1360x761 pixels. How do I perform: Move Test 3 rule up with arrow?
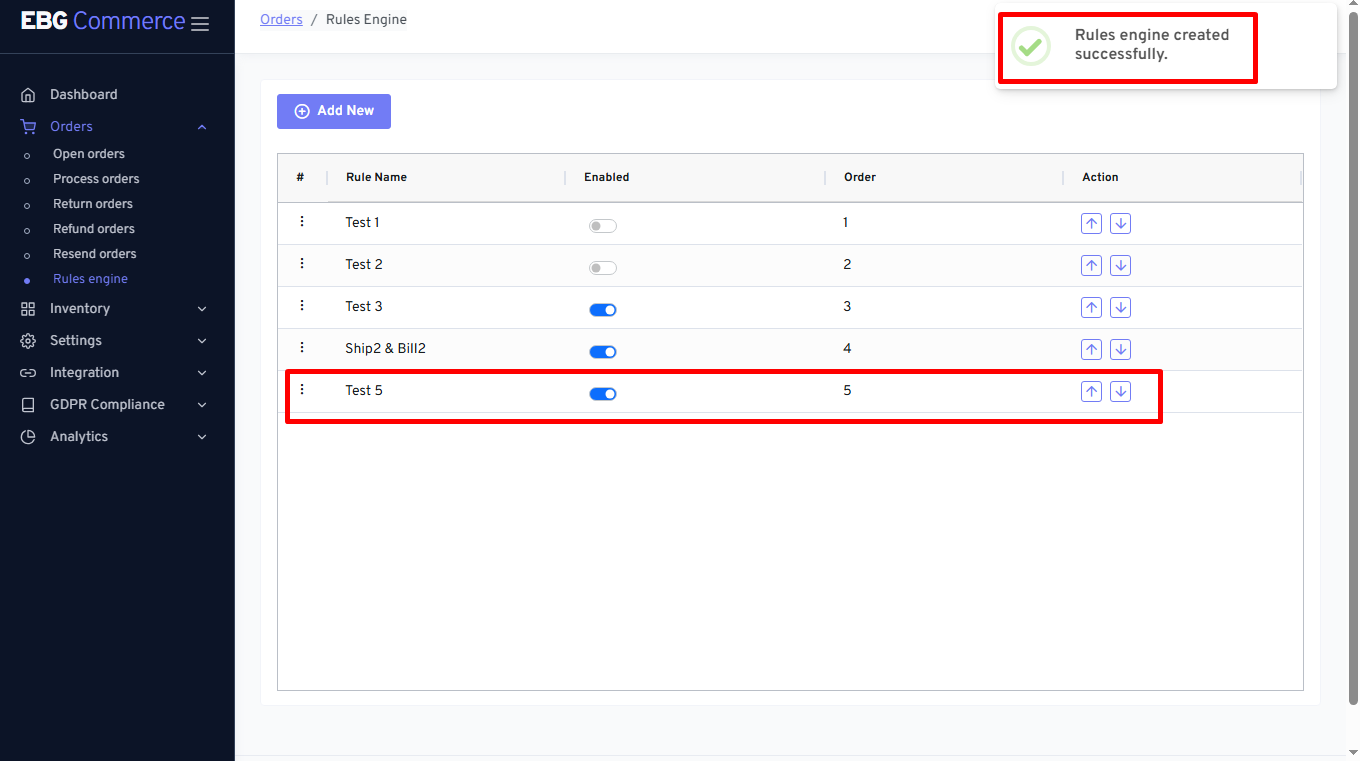(1091, 308)
